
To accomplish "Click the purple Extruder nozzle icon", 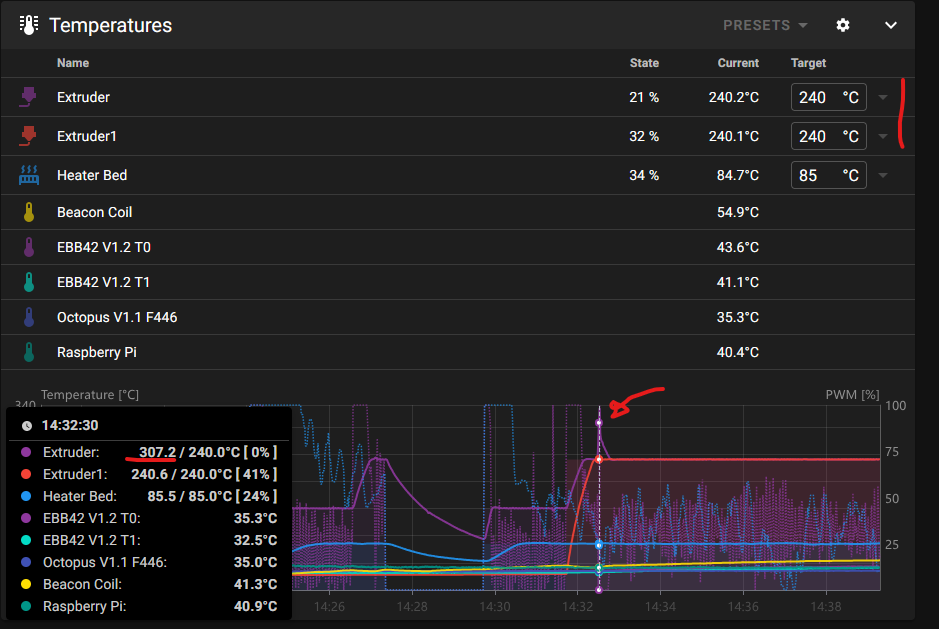I will point(28,97).
